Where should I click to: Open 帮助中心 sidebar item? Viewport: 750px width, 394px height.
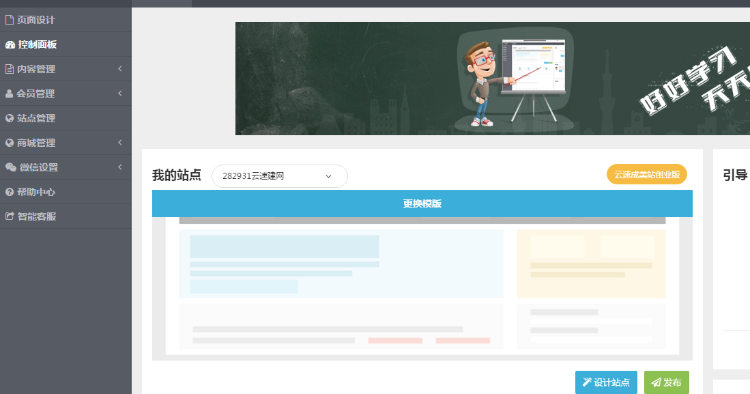coord(66,192)
